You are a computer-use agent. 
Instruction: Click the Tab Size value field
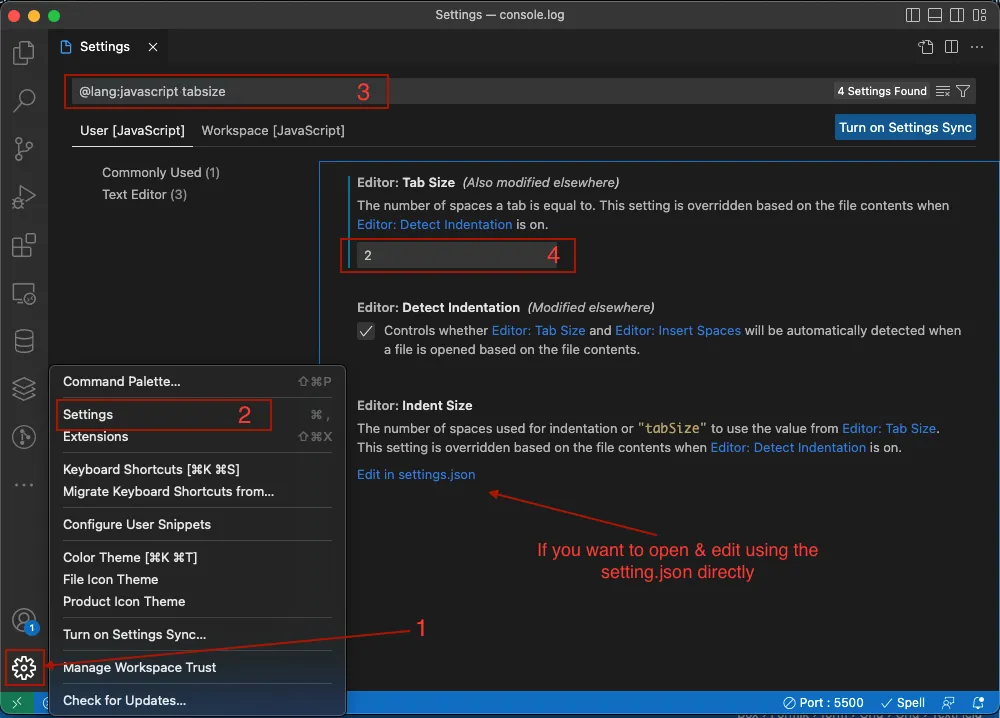(457, 256)
